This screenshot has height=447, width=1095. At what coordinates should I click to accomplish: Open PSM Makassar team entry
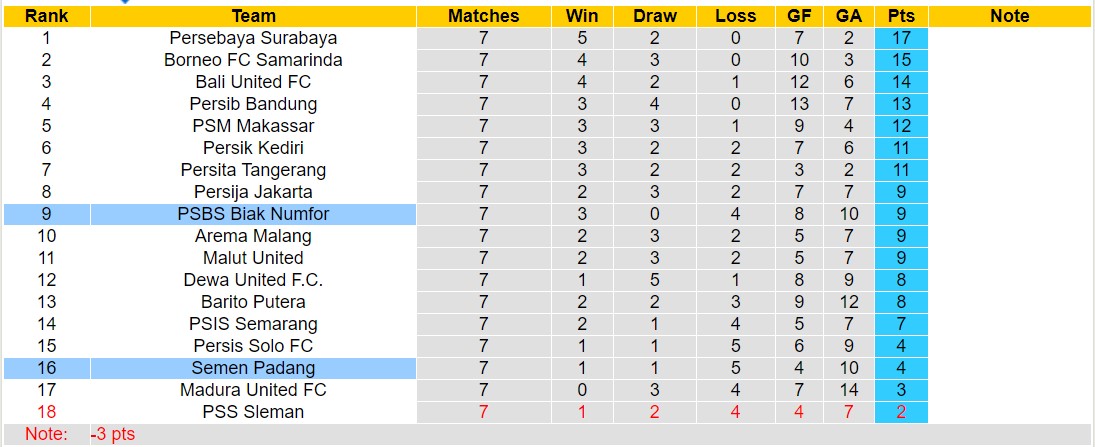[x=253, y=126]
